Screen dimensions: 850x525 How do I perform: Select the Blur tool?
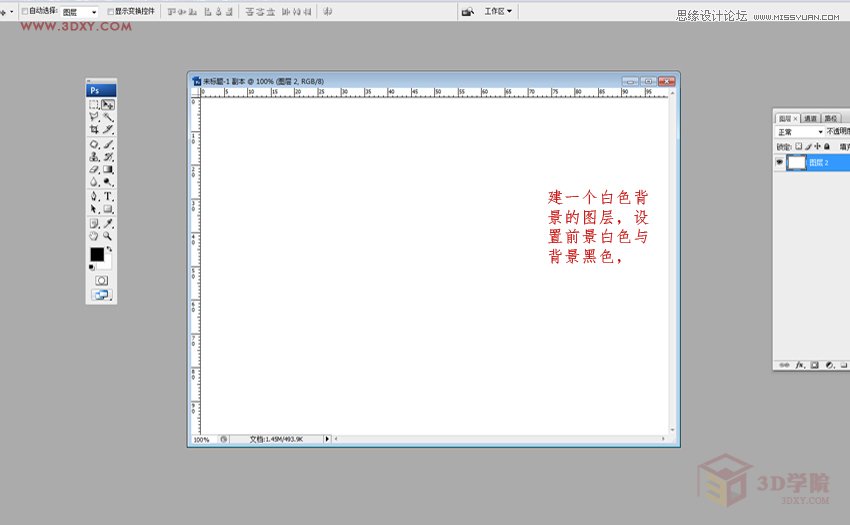point(94,182)
